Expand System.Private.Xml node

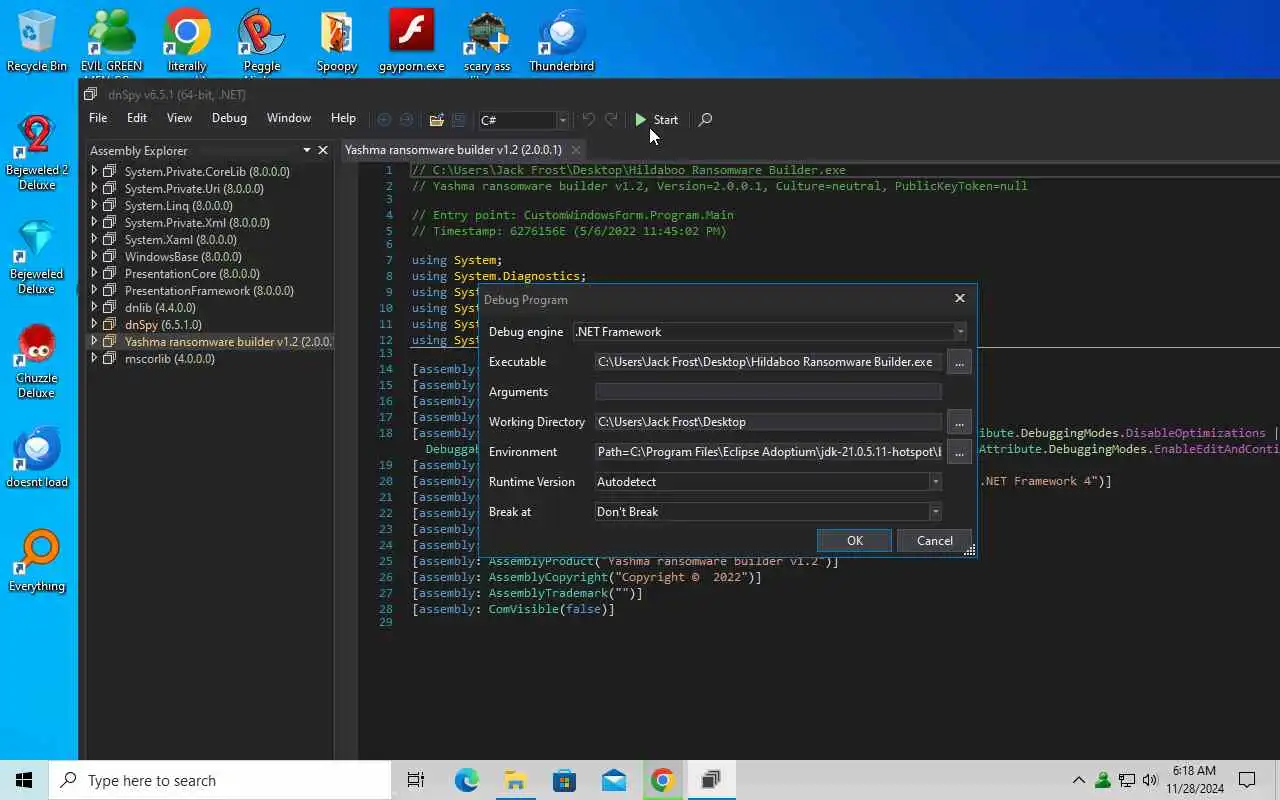pyautogui.click(x=95, y=222)
